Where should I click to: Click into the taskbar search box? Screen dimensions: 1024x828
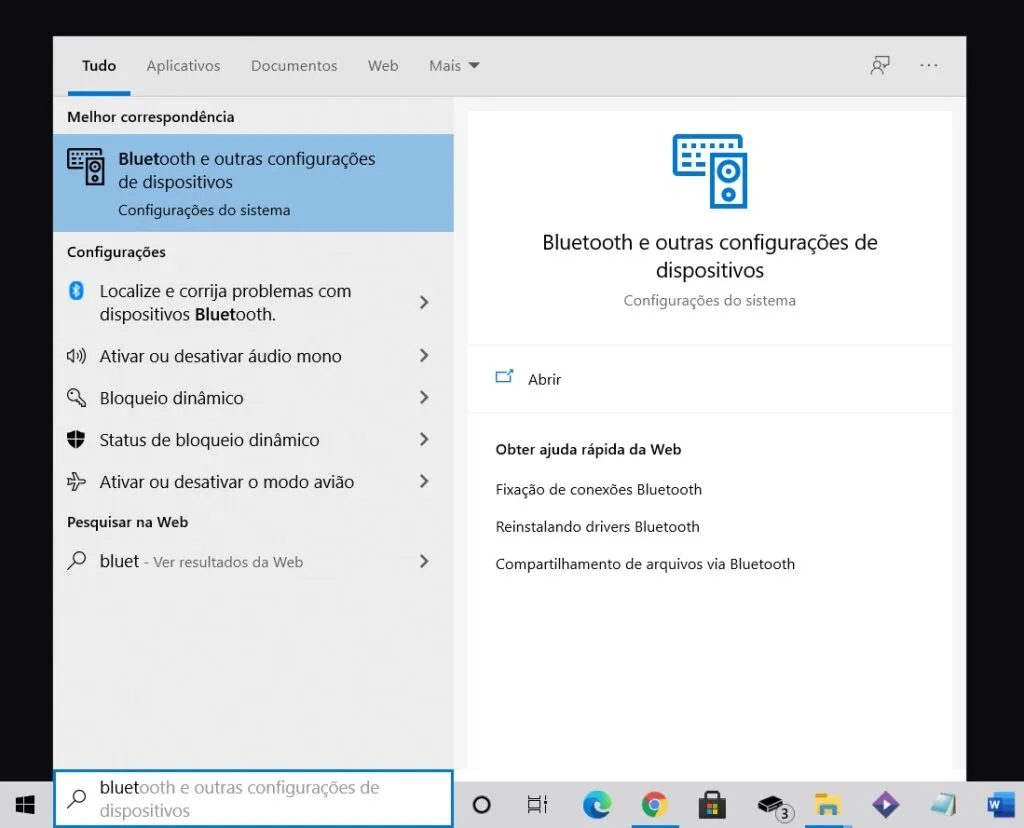coord(253,798)
